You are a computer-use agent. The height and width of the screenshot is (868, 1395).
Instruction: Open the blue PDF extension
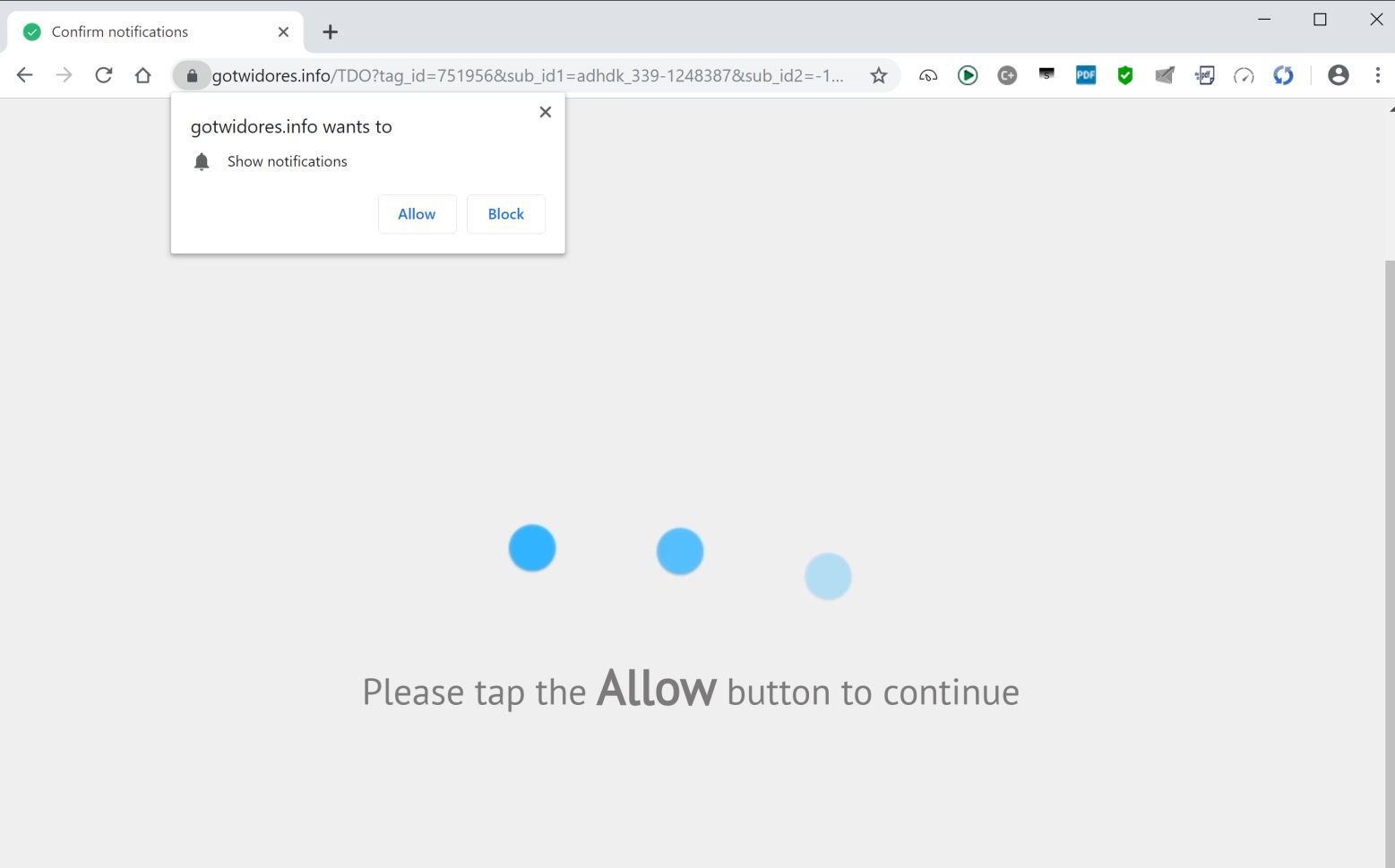point(1086,75)
